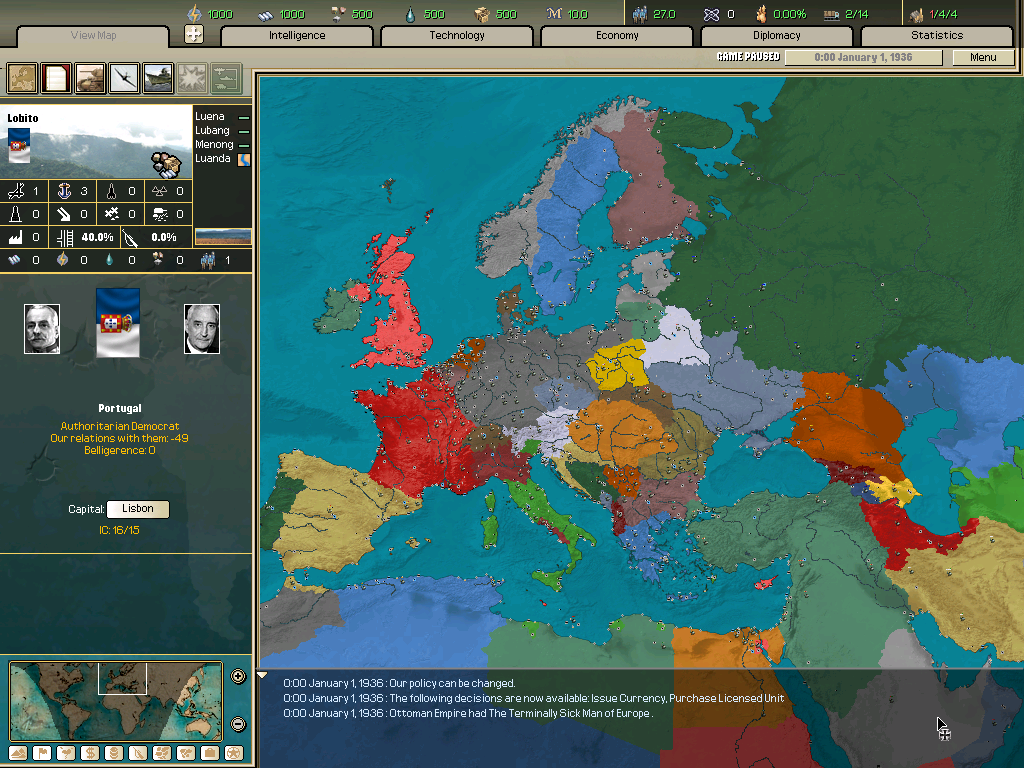The width and height of the screenshot is (1024, 768).
Task: Switch to political map mode via flag icon
Action: coord(43,753)
